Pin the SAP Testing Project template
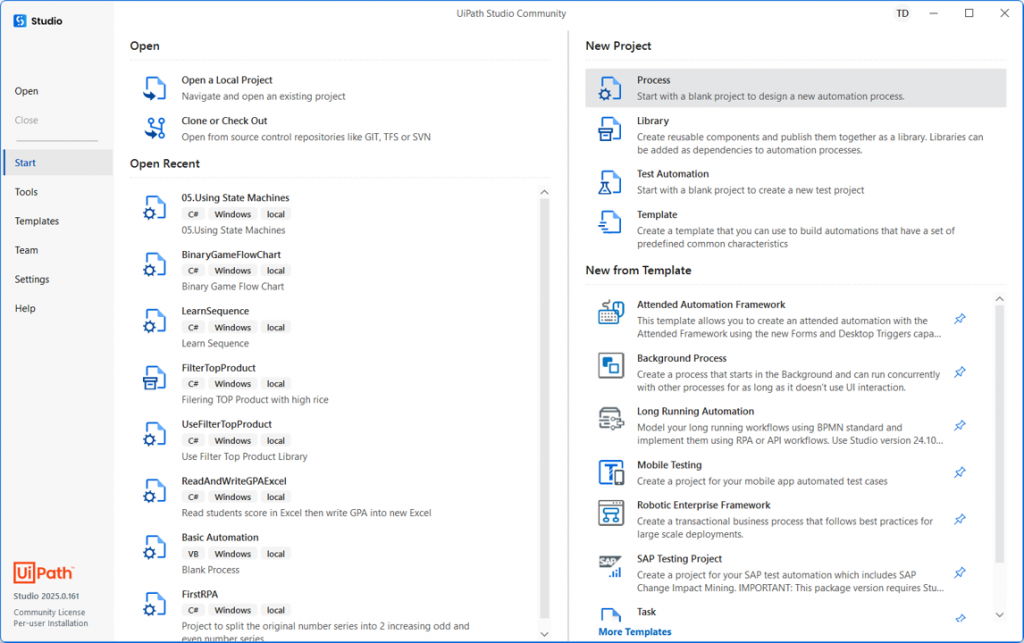Viewport: 1024px width, 643px height. click(x=959, y=572)
